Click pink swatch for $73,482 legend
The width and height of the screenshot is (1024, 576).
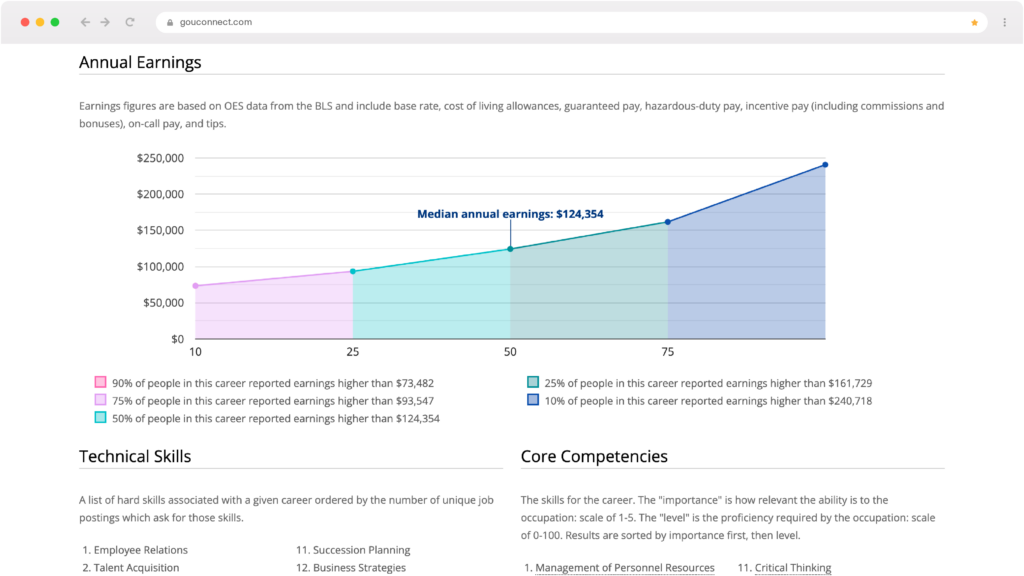[100, 382]
